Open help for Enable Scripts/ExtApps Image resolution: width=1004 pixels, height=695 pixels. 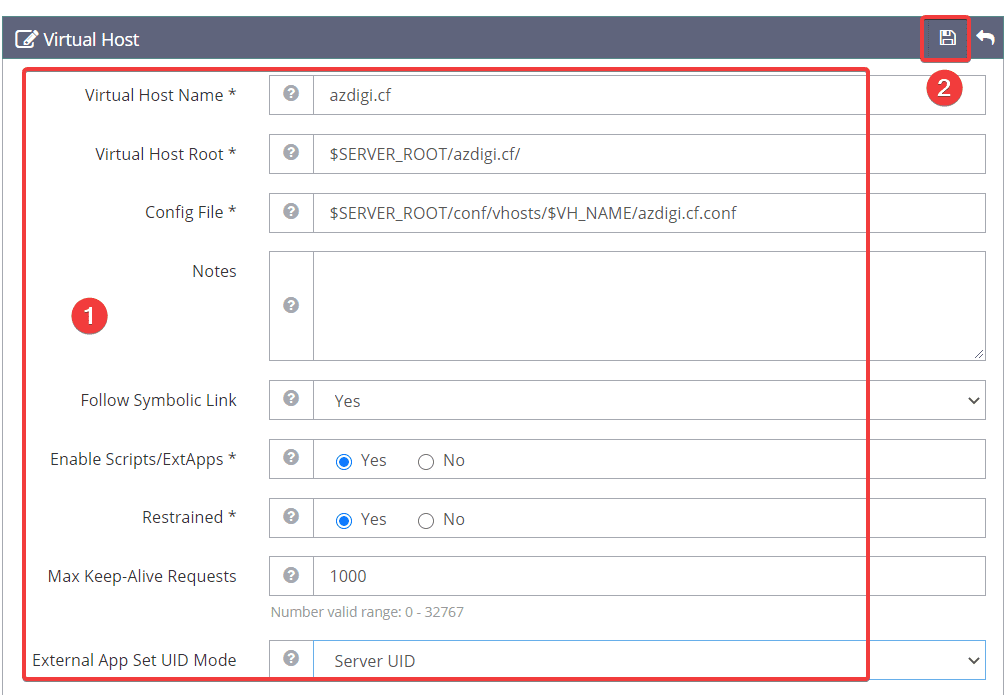pyautogui.click(x=290, y=459)
